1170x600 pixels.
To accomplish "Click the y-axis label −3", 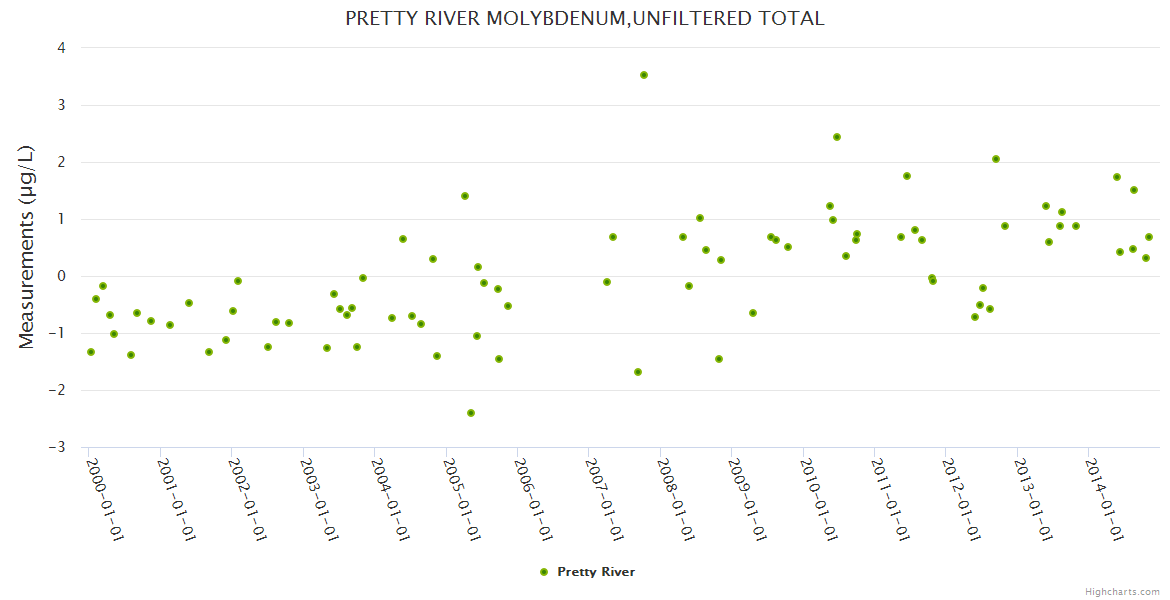I will 58,447.
